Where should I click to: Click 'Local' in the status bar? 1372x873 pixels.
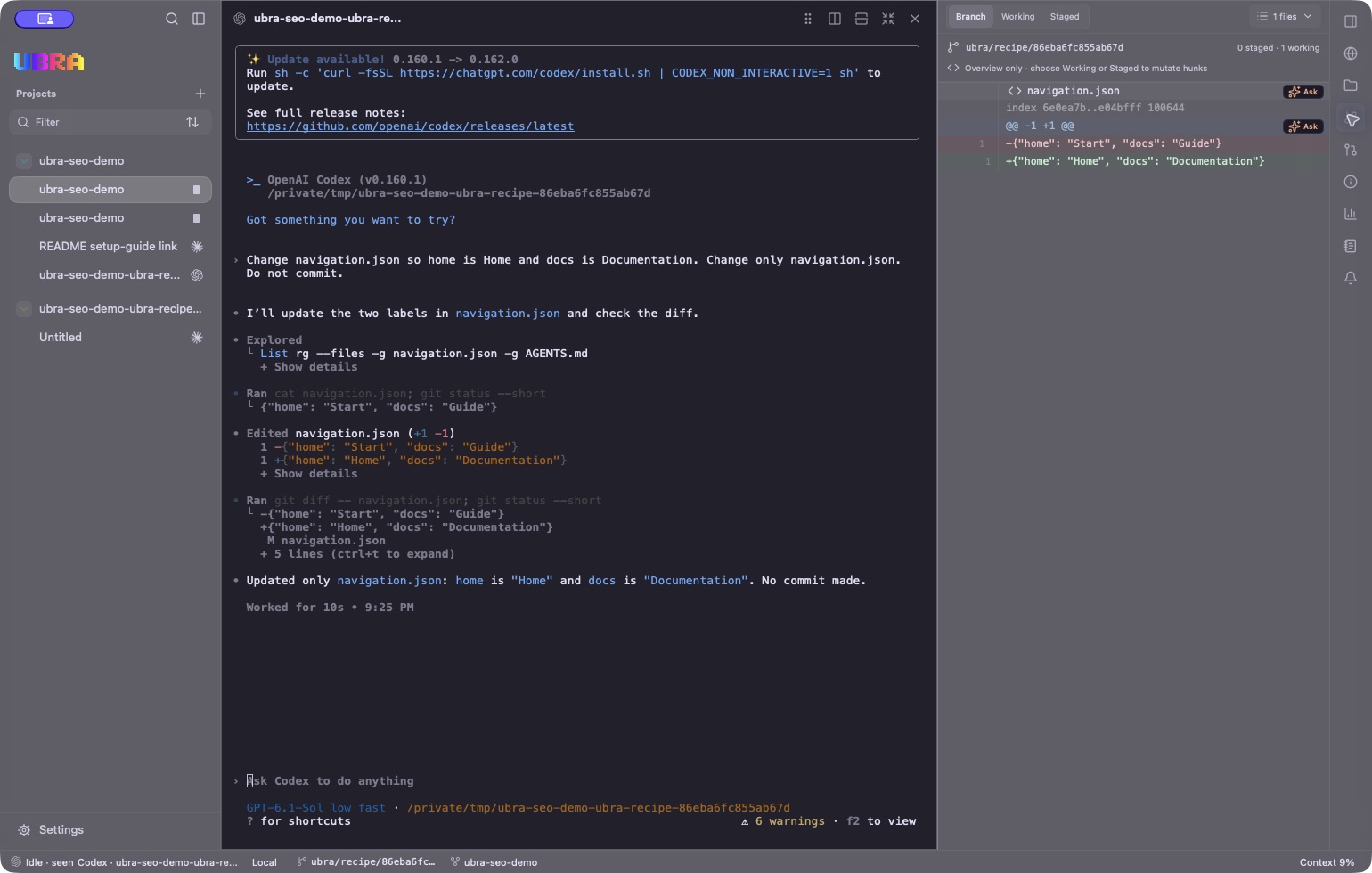point(265,862)
